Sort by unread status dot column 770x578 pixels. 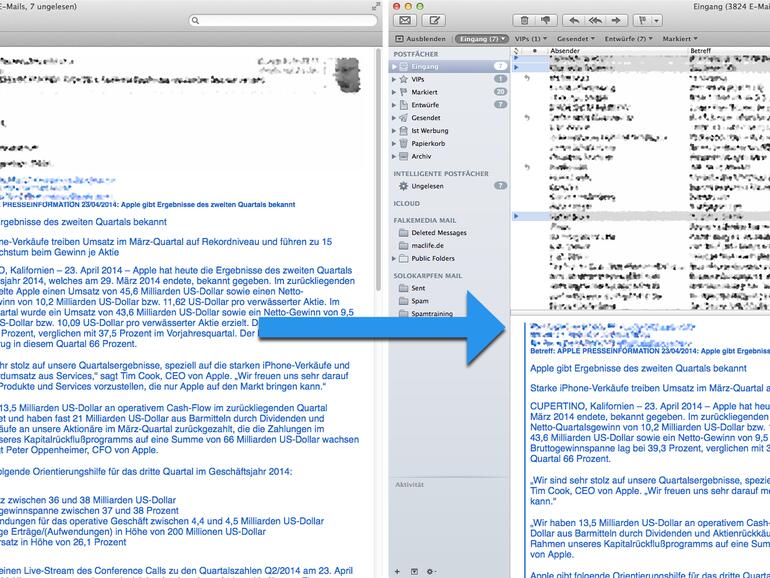coord(534,51)
